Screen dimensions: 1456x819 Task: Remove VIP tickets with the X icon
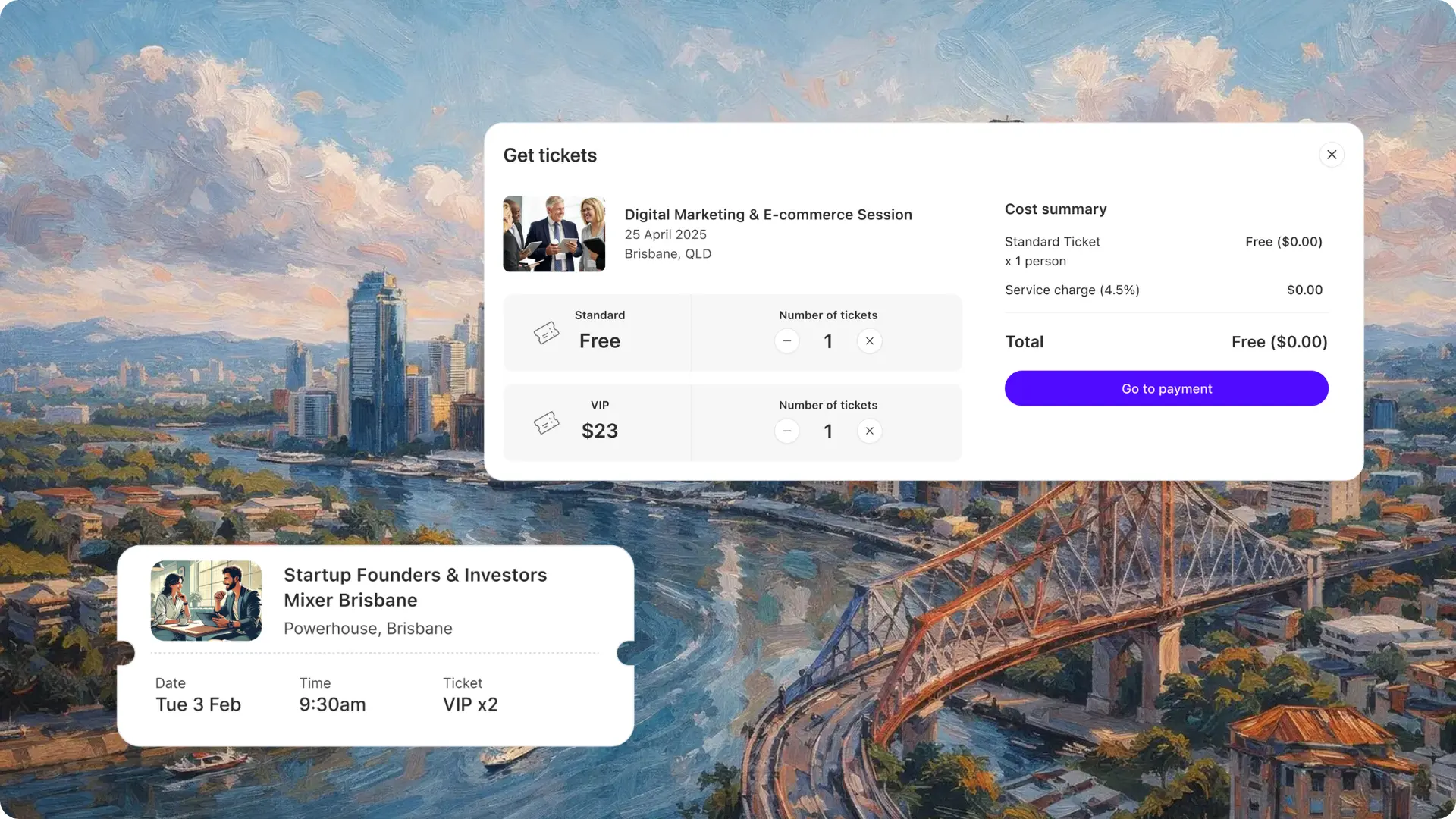[x=869, y=431]
